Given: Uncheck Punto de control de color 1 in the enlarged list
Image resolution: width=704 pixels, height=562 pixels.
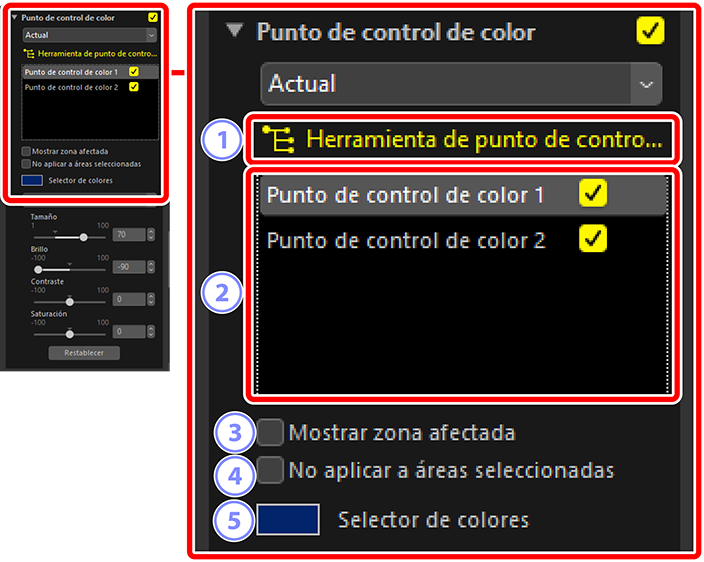Looking at the screenshot, I should pos(593,194).
